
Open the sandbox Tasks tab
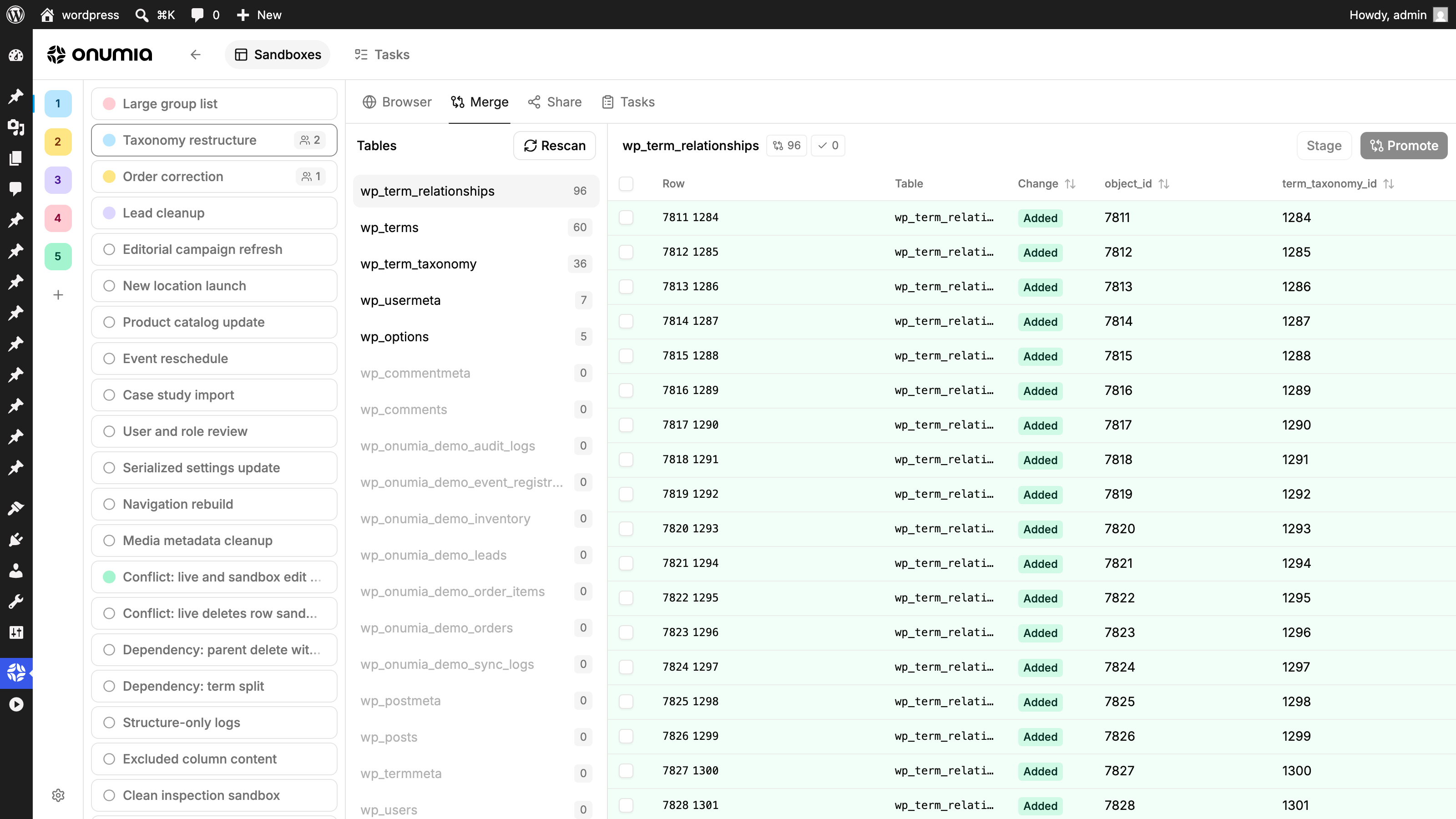(628, 102)
